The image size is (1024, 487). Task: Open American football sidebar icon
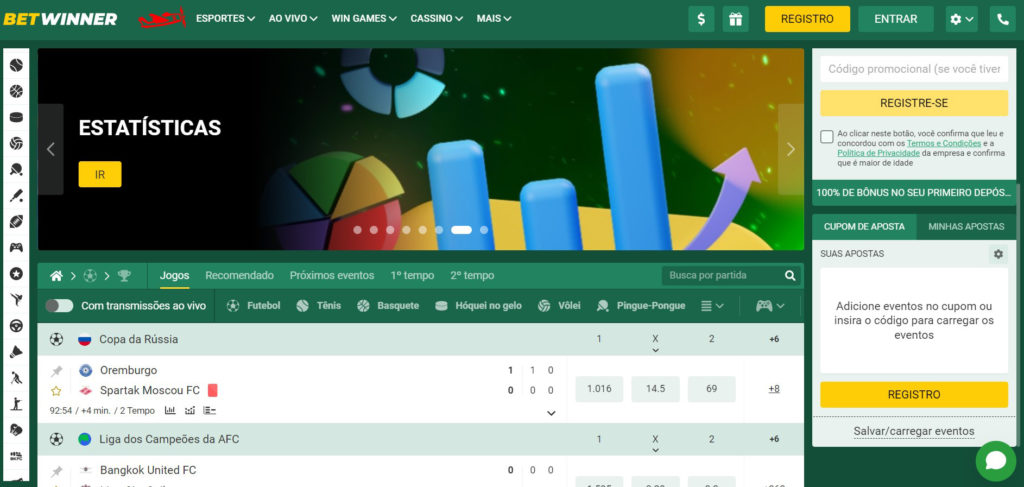point(16,221)
